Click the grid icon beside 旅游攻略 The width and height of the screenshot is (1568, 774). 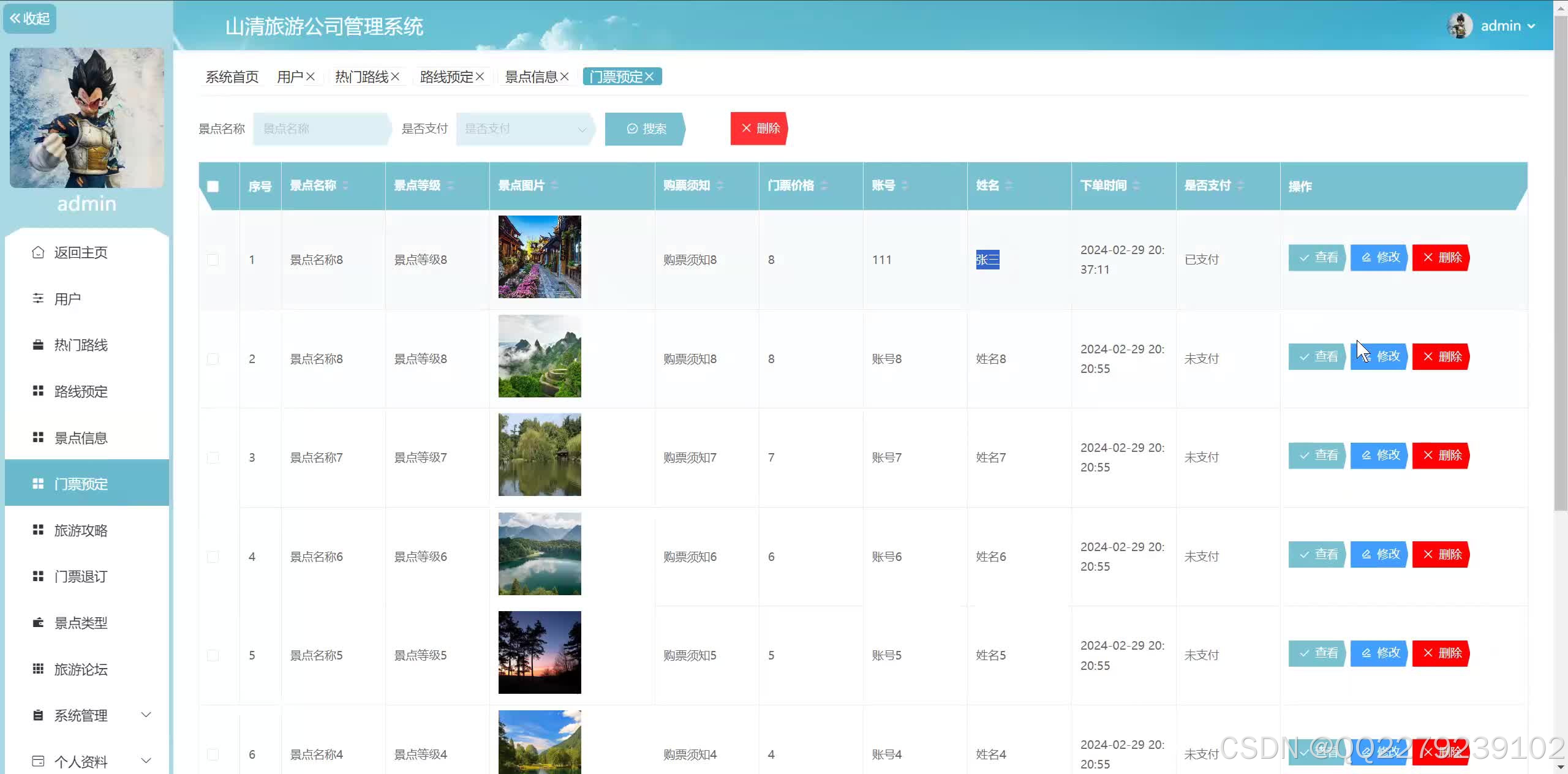38,530
